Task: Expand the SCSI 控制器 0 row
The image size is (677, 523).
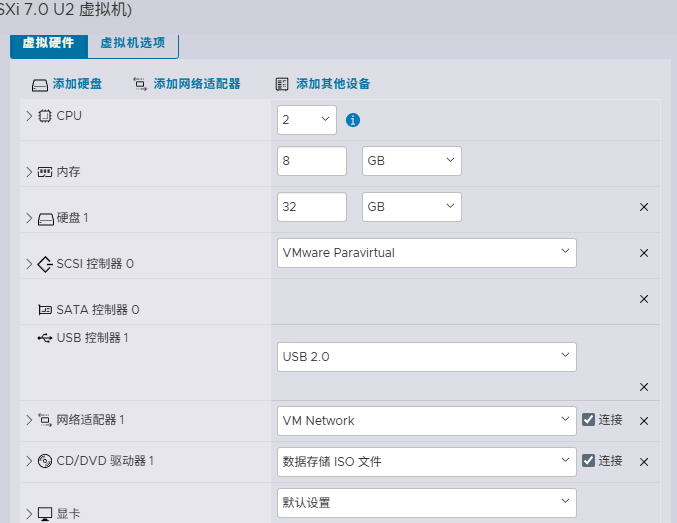Action: (29, 263)
